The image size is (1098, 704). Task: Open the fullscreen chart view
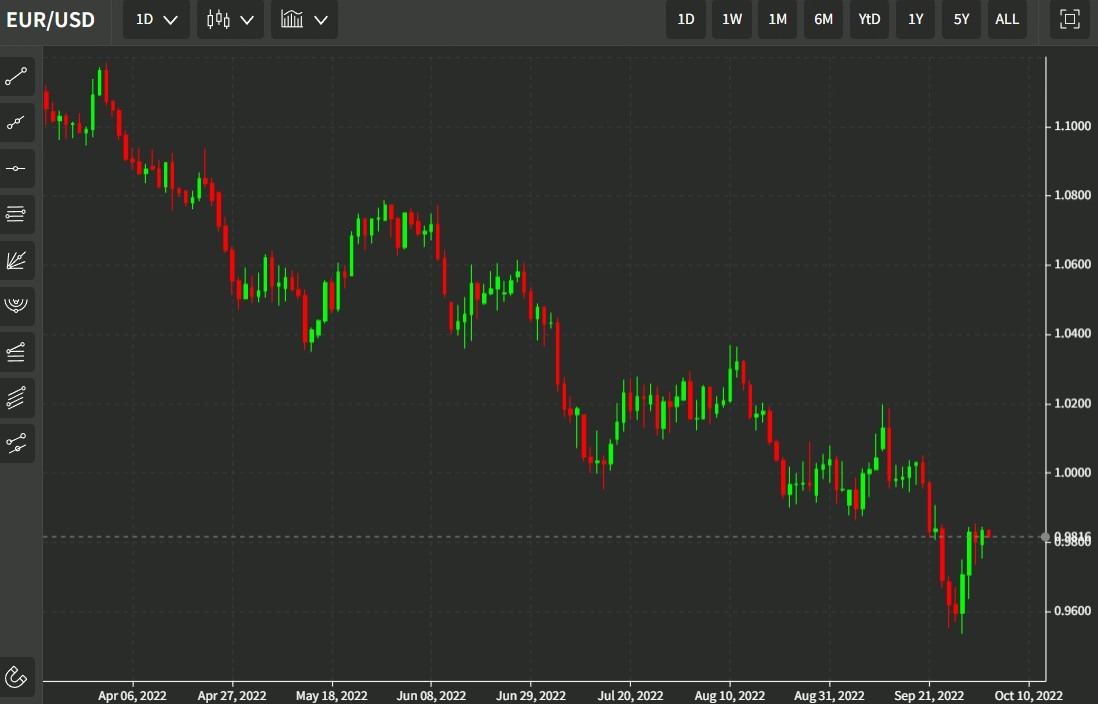coord(1069,20)
